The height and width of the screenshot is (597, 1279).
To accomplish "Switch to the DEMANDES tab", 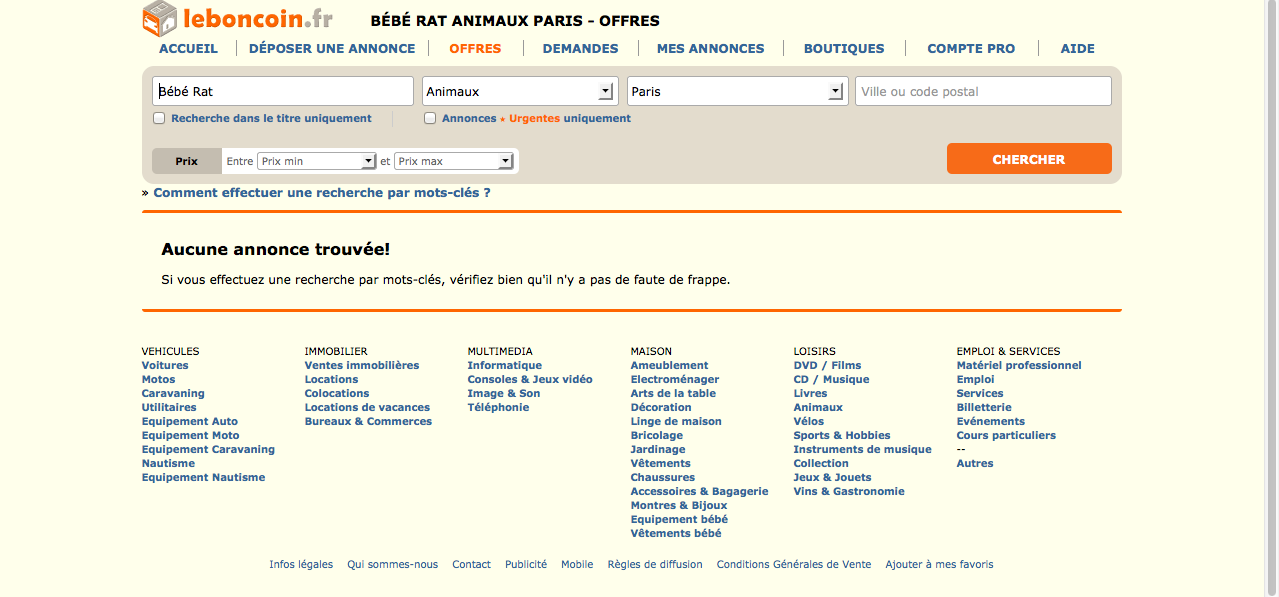I will [580, 48].
